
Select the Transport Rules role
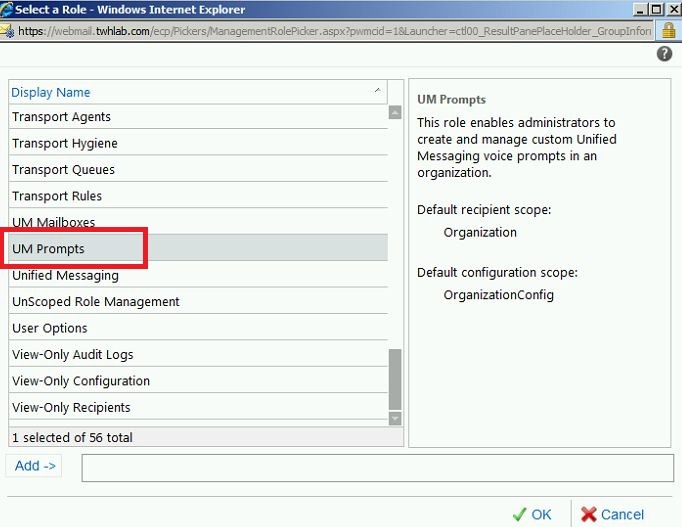tap(198, 196)
